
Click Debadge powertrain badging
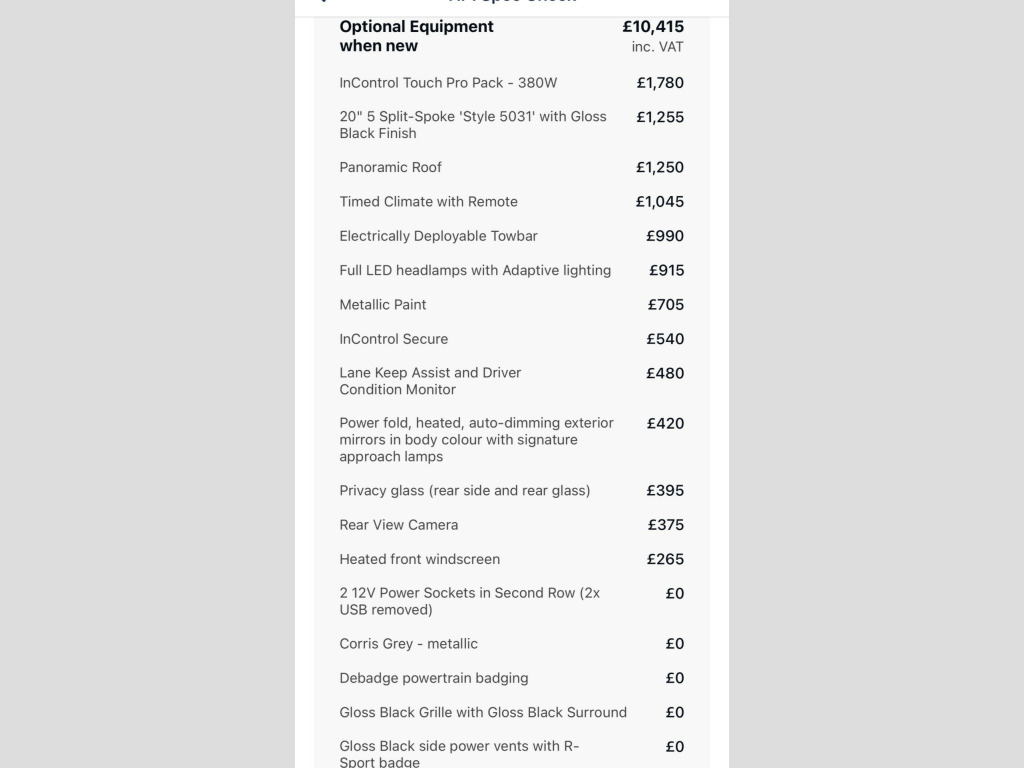[434, 678]
